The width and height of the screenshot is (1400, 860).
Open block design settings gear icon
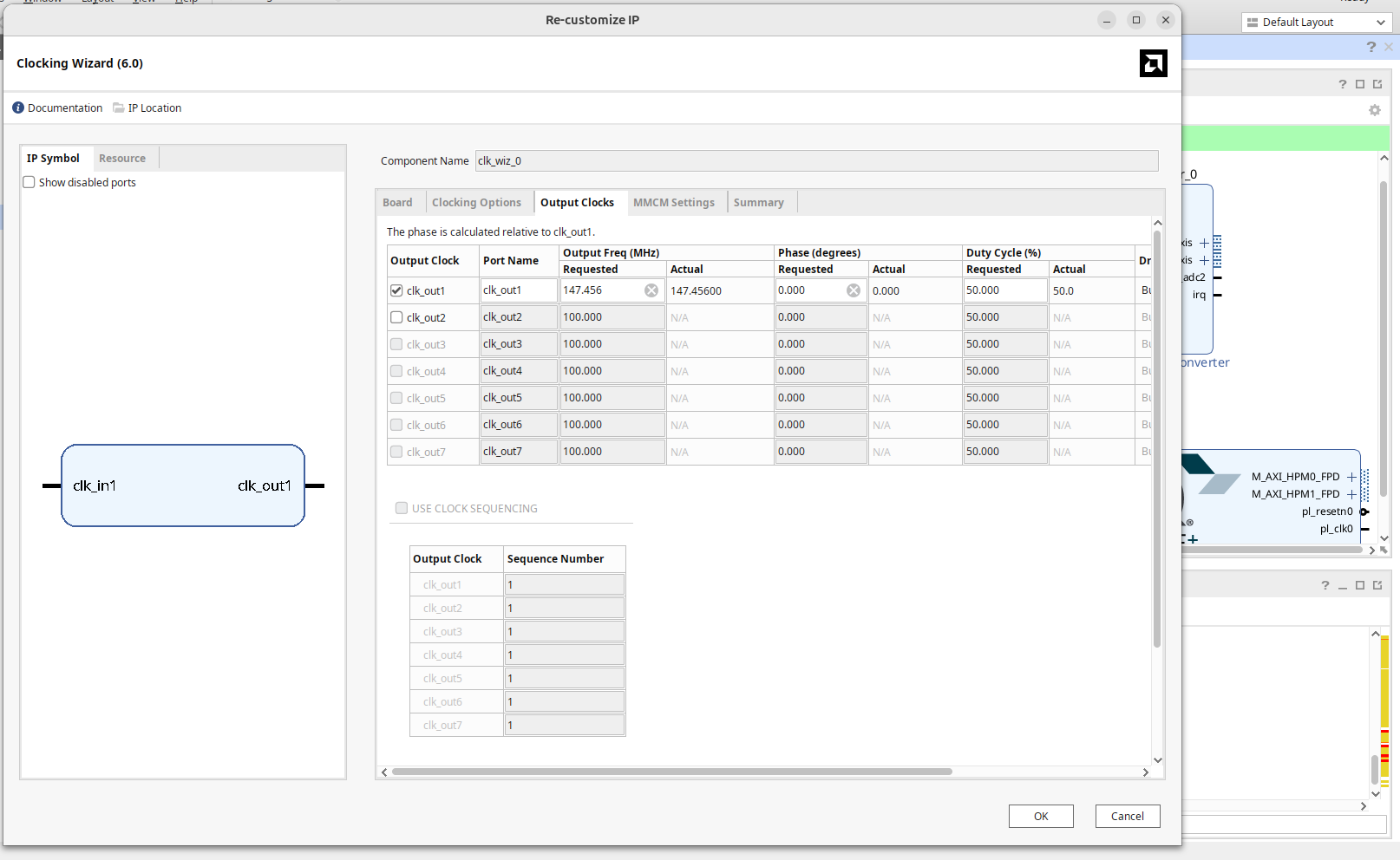point(1374,110)
